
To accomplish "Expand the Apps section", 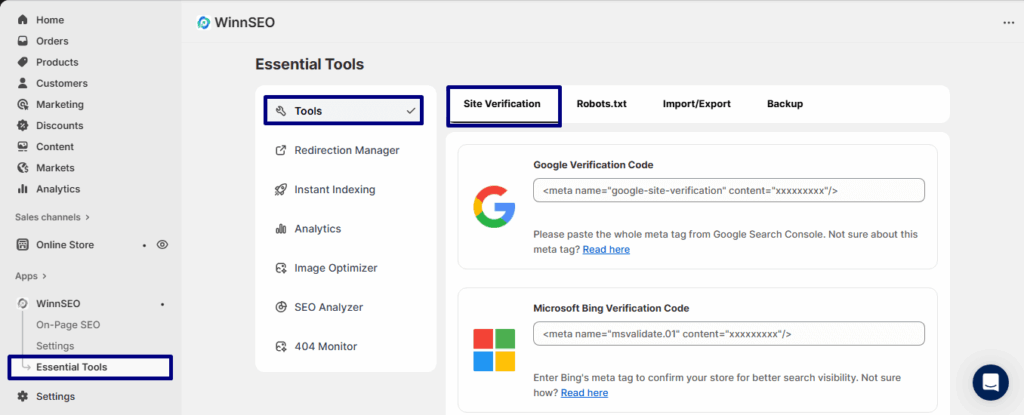I will (31, 276).
